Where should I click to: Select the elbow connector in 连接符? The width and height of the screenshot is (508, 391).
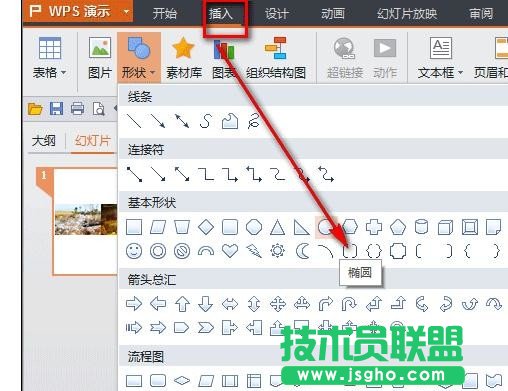pyautogui.click(x=206, y=174)
